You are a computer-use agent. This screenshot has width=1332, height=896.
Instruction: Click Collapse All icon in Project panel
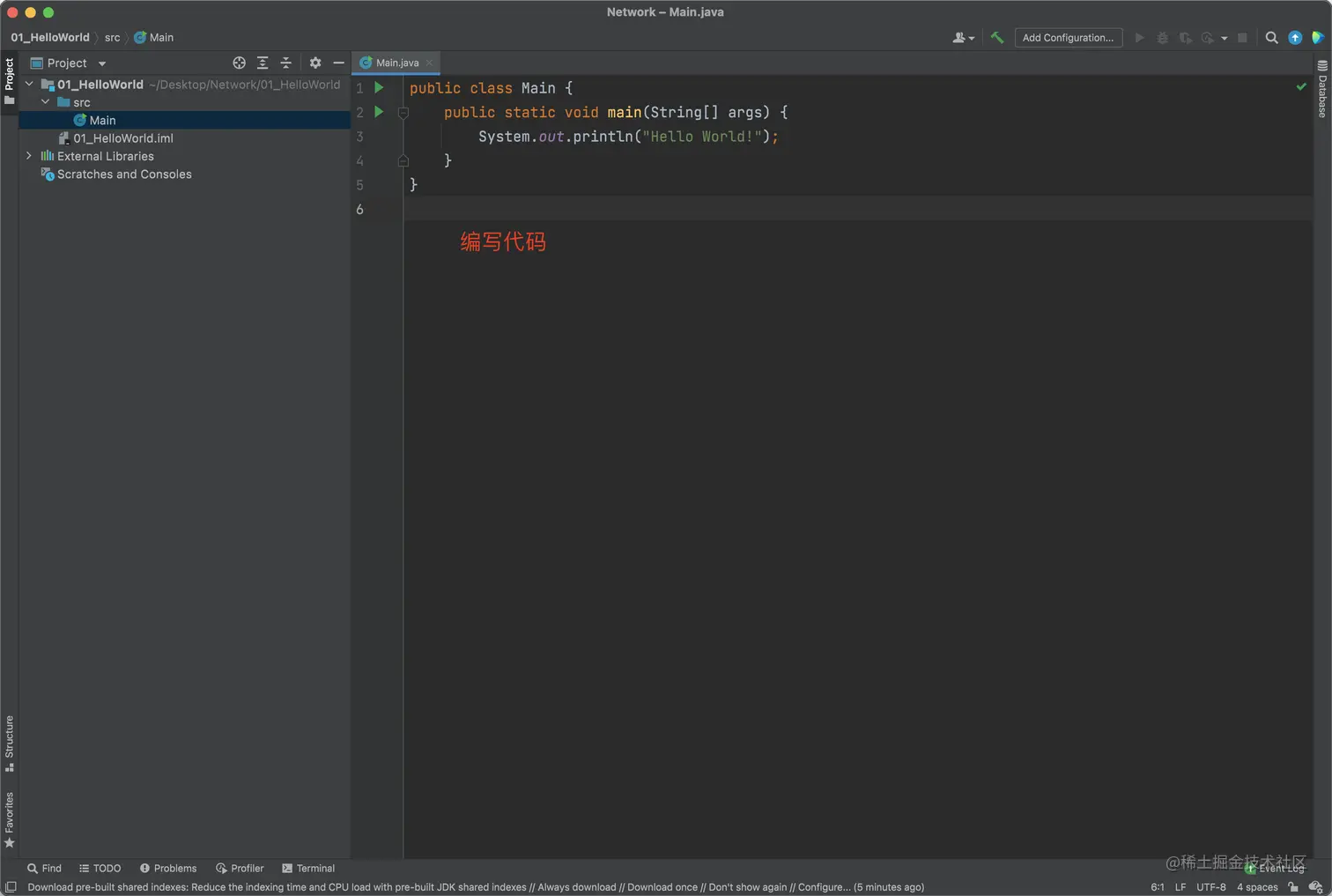click(285, 63)
